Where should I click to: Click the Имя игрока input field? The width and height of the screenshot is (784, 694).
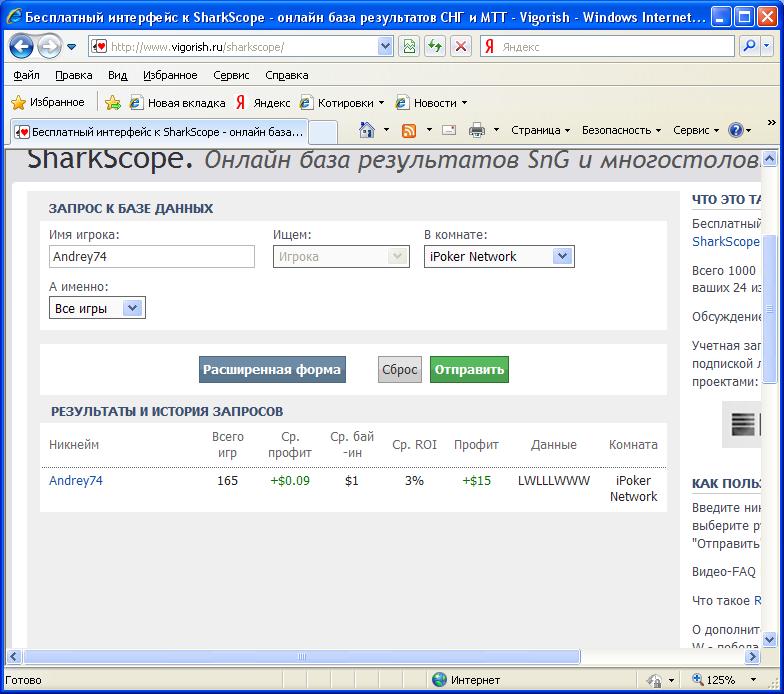152,256
